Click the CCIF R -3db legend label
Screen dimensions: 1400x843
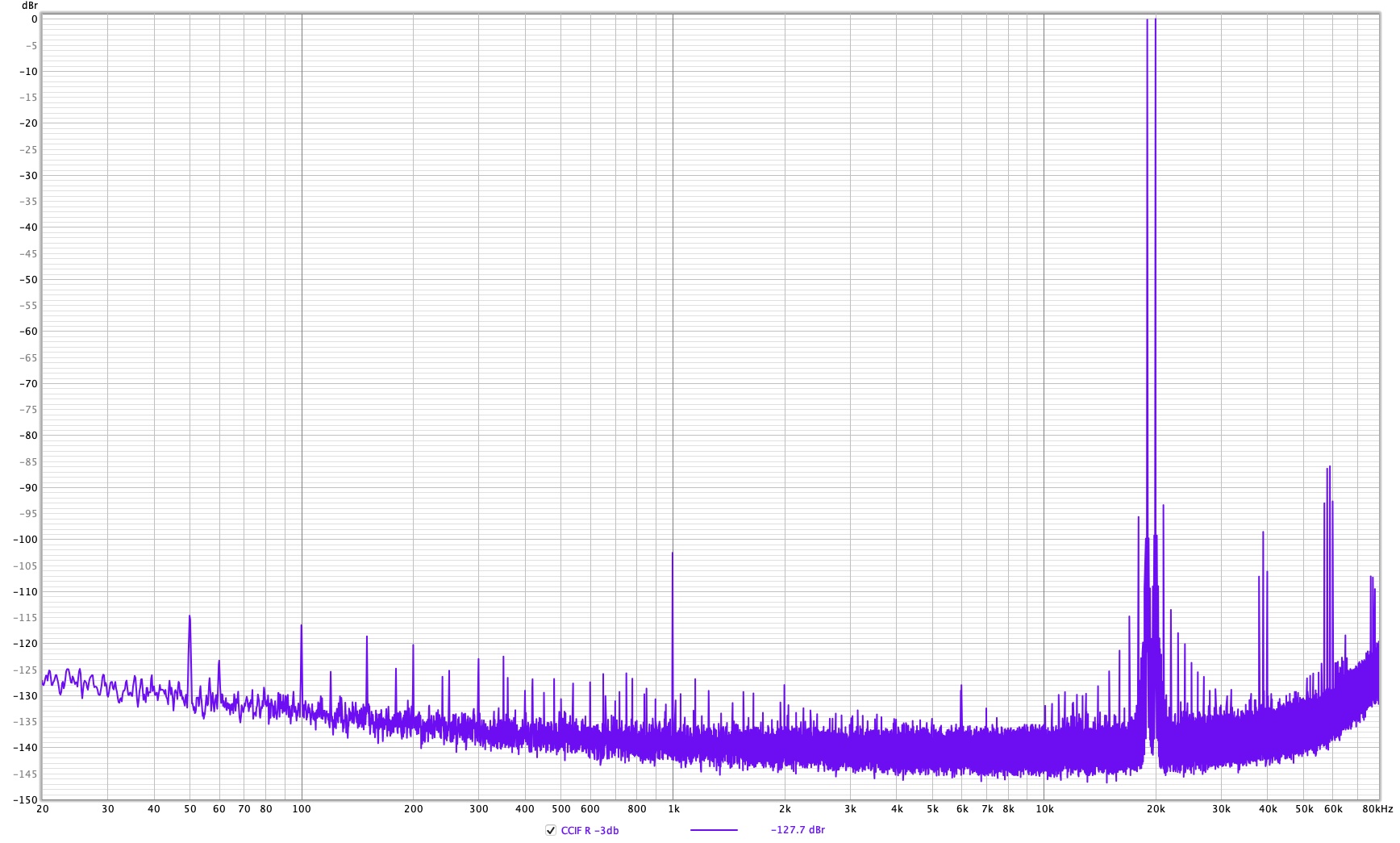click(590, 830)
